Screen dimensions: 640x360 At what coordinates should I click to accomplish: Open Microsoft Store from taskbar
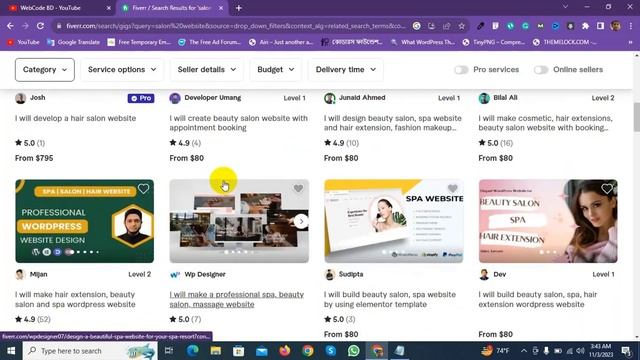click(x=238, y=351)
